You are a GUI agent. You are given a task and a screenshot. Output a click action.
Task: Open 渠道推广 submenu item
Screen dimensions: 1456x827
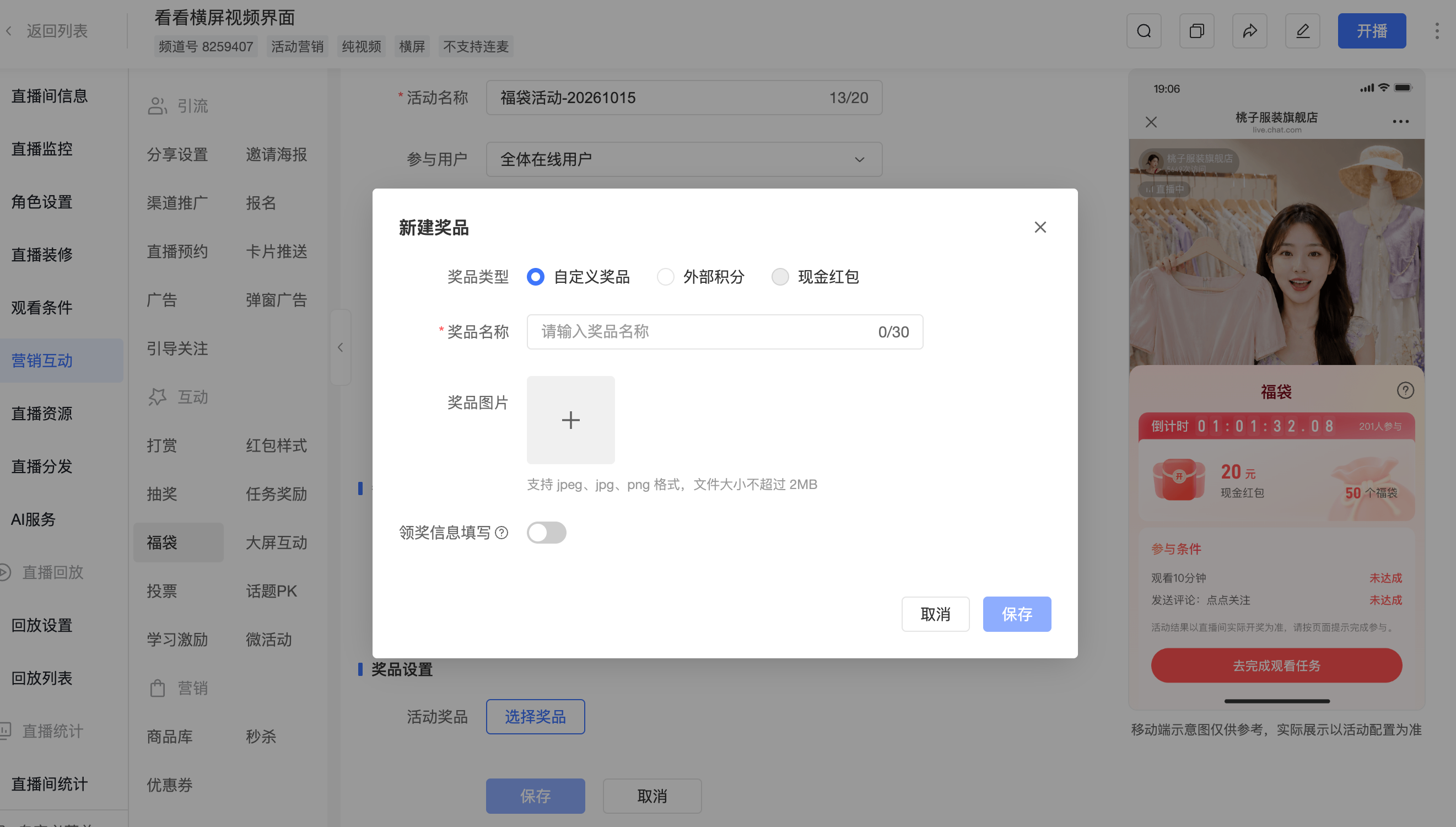(177, 203)
